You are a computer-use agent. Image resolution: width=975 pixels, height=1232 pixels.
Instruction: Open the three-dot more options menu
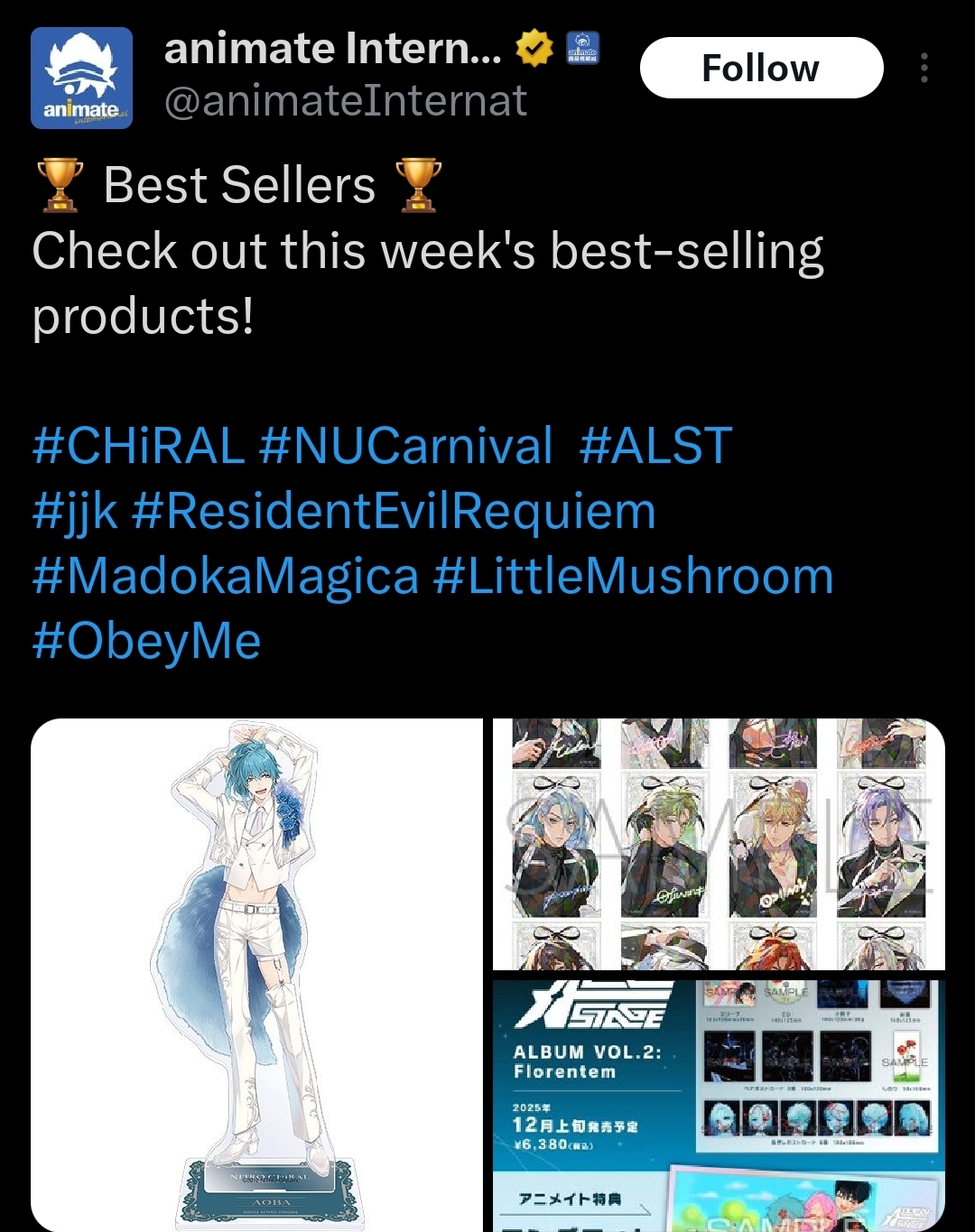coord(924,68)
